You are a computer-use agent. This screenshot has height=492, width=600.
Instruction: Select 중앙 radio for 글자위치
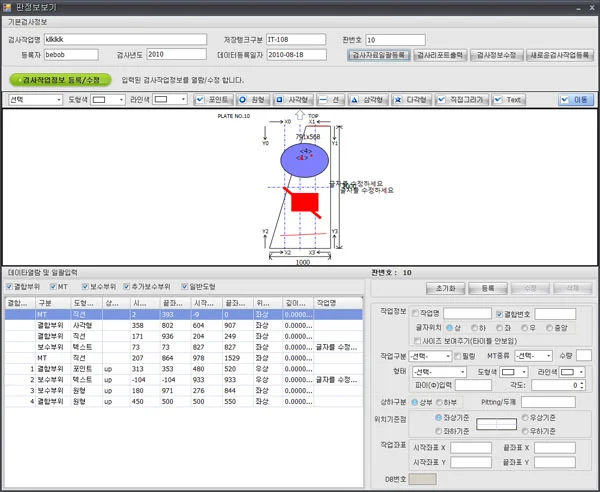549,328
